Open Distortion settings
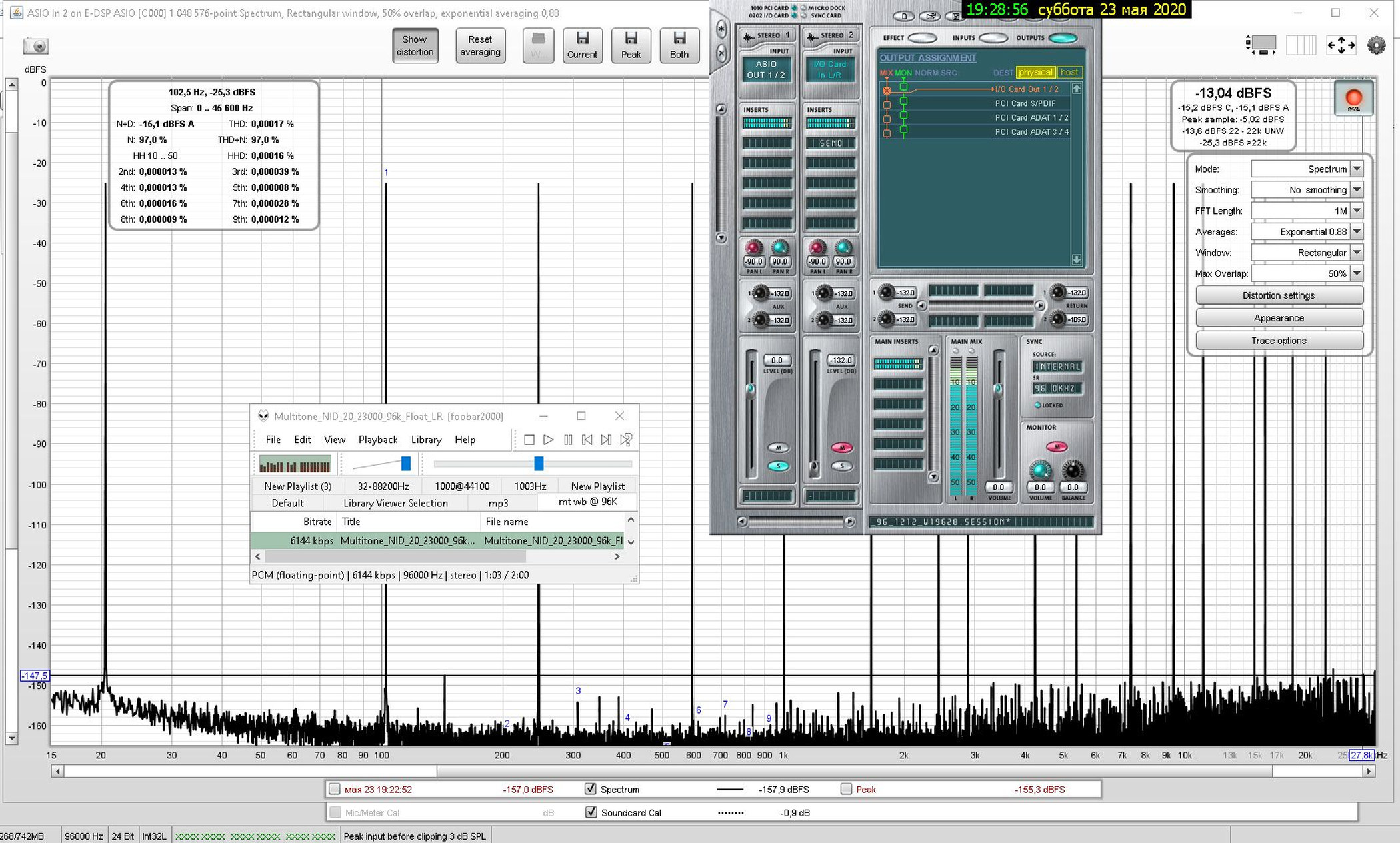Image resolution: width=1400 pixels, height=843 pixels. click(x=1279, y=295)
